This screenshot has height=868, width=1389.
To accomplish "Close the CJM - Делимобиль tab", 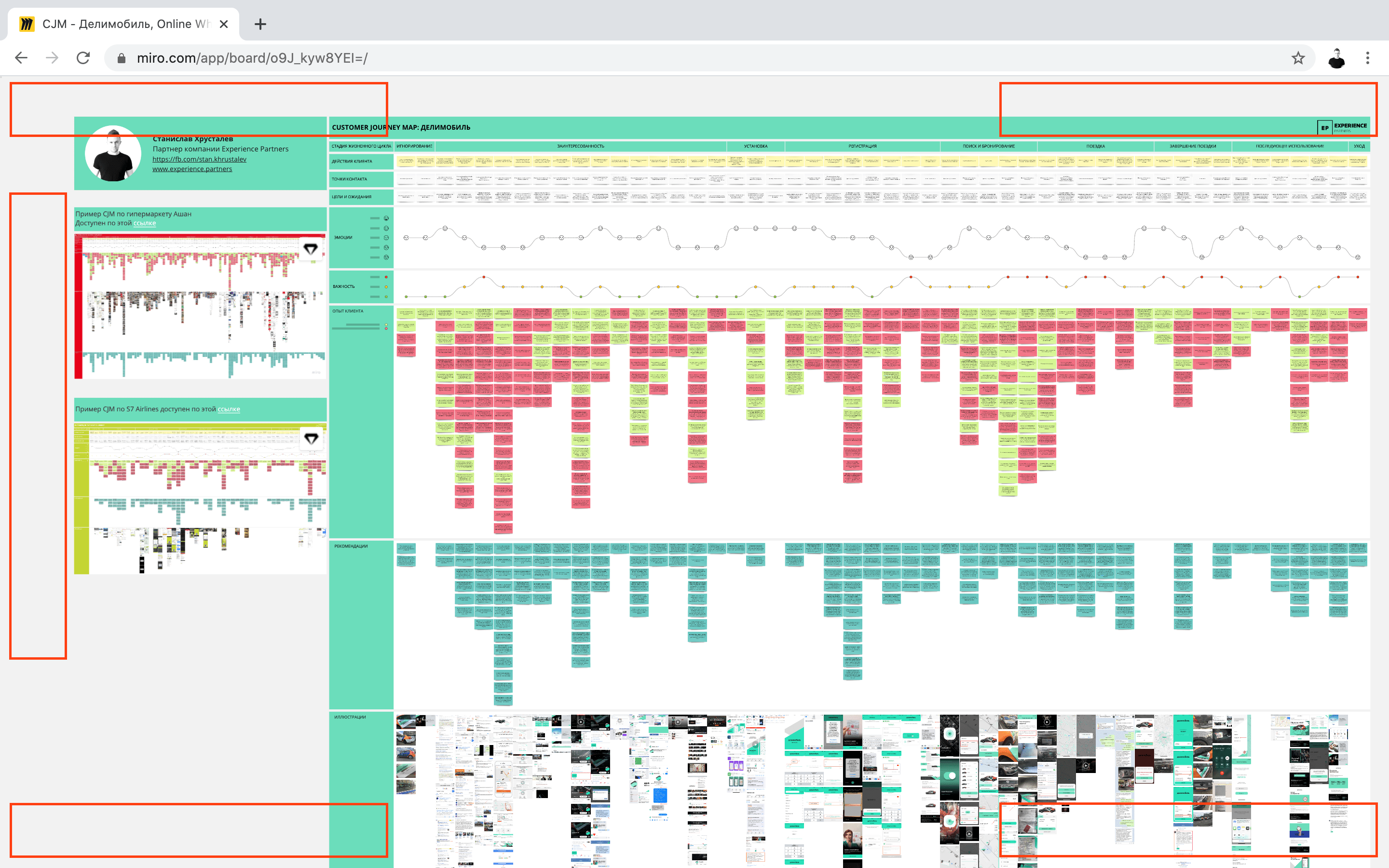I will click(x=224, y=24).
